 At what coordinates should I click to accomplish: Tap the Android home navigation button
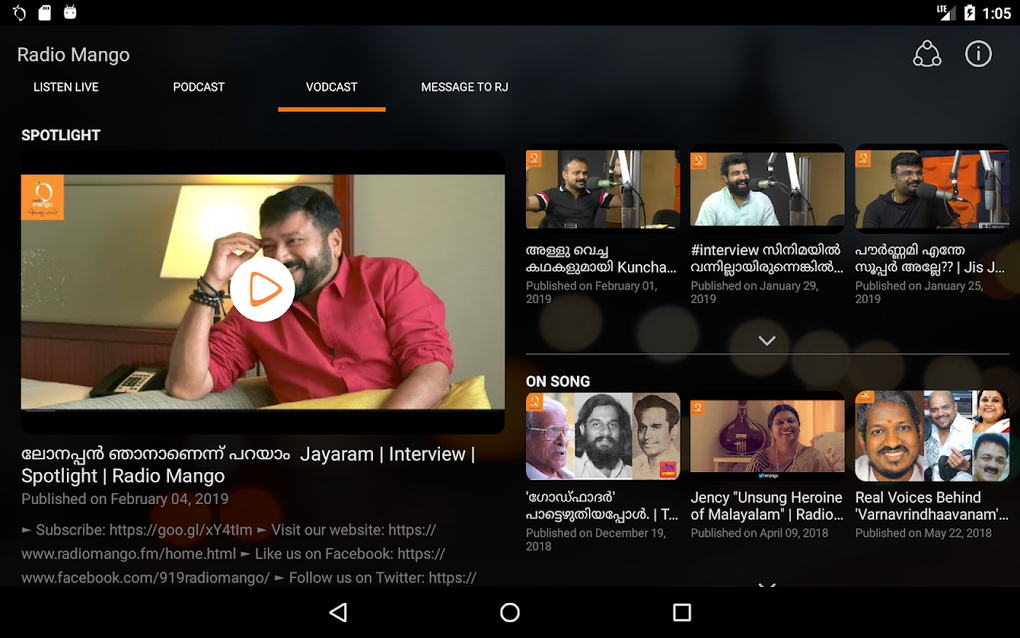click(x=510, y=612)
